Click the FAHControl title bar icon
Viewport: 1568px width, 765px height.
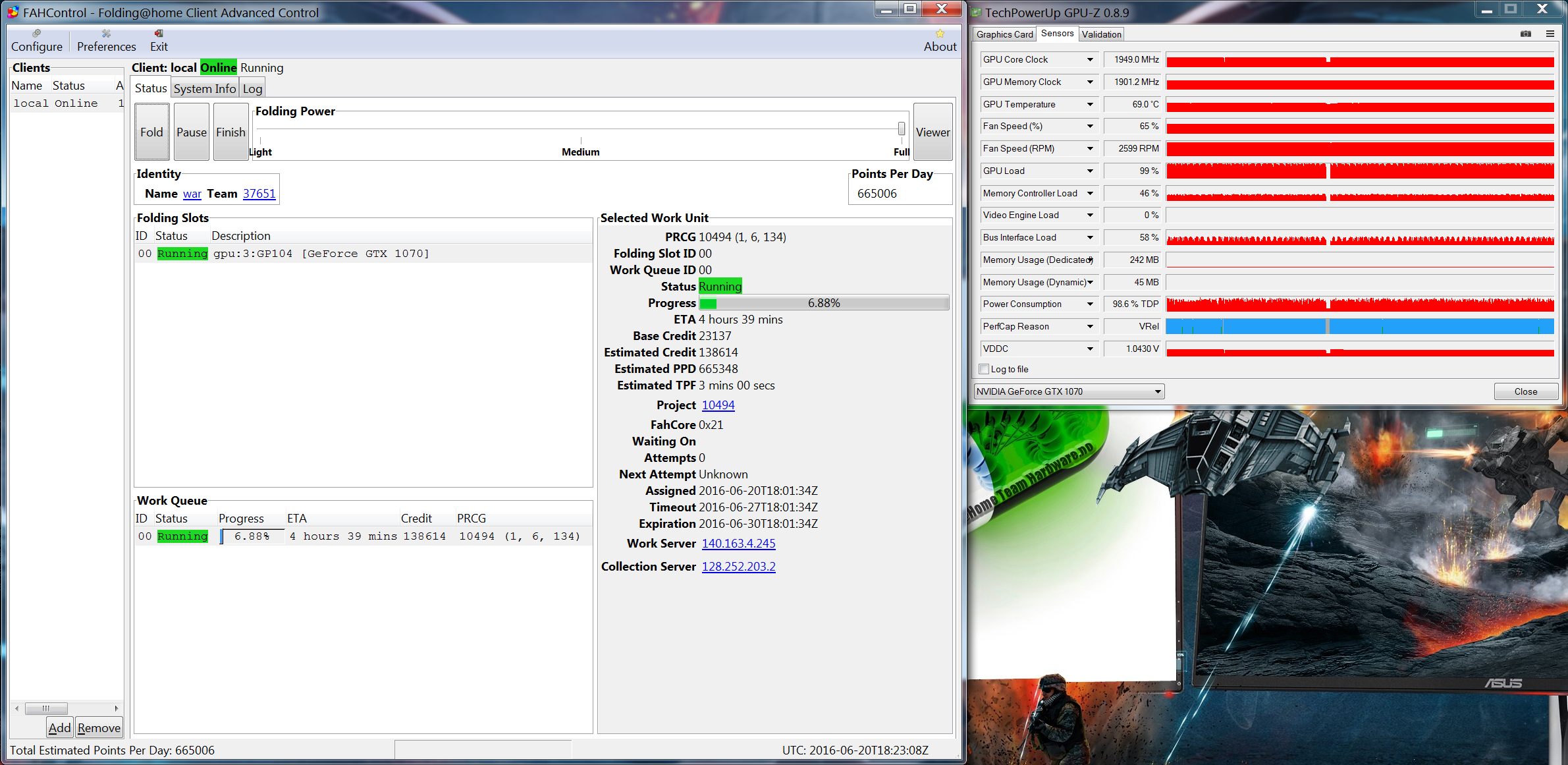pyautogui.click(x=13, y=13)
